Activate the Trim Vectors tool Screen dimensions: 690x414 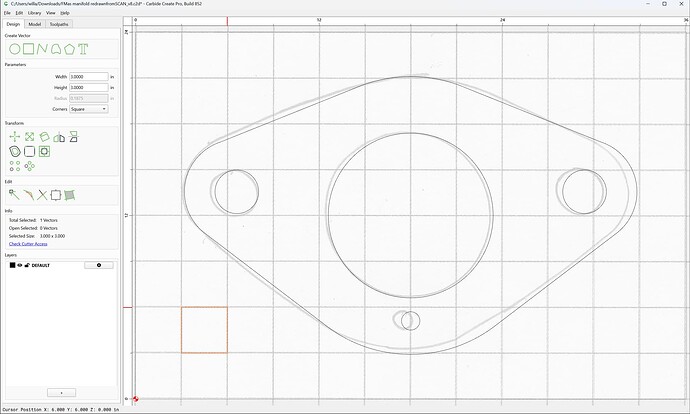[42, 194]
